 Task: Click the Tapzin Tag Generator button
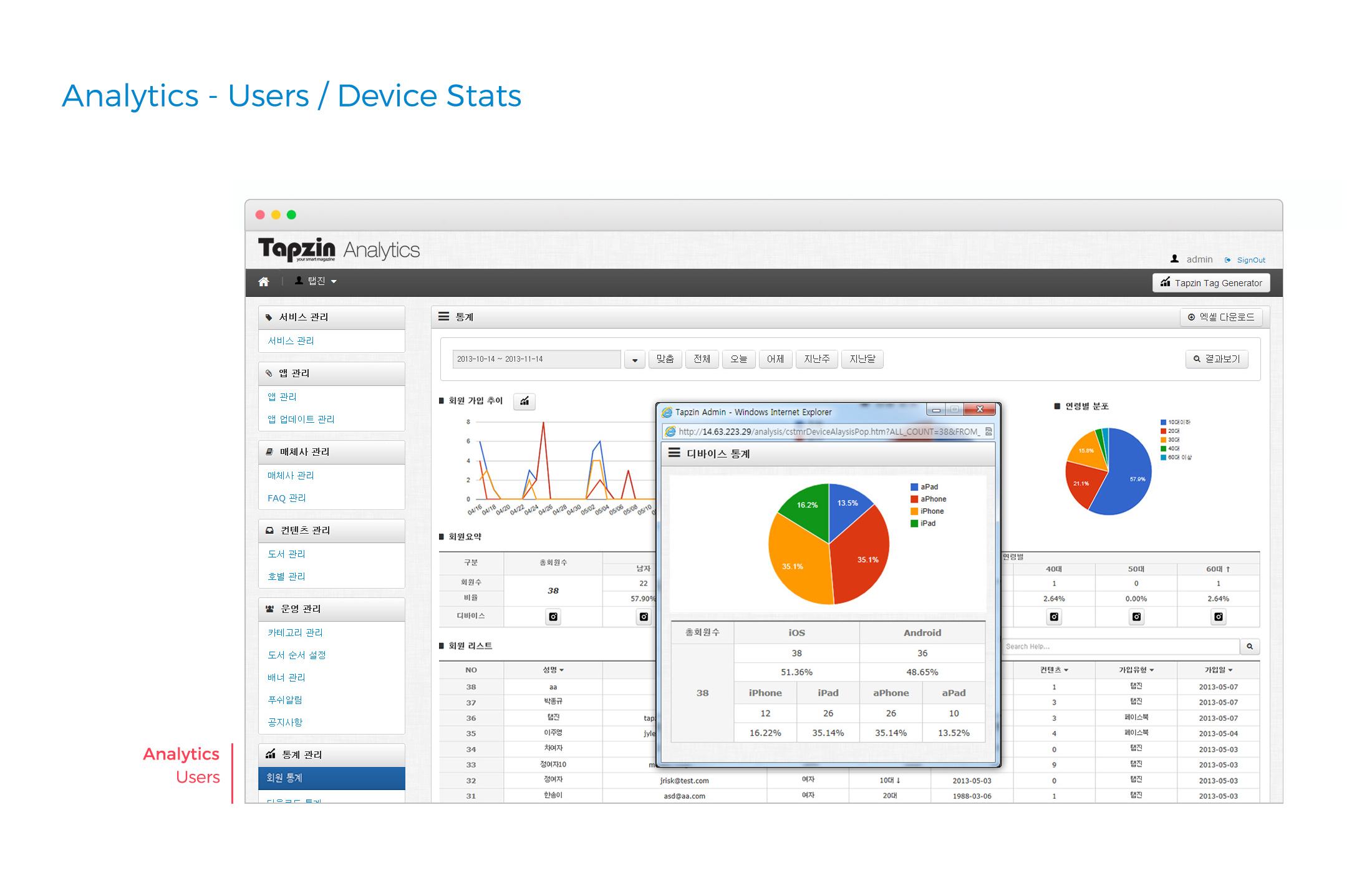[x=1211, y=282]
